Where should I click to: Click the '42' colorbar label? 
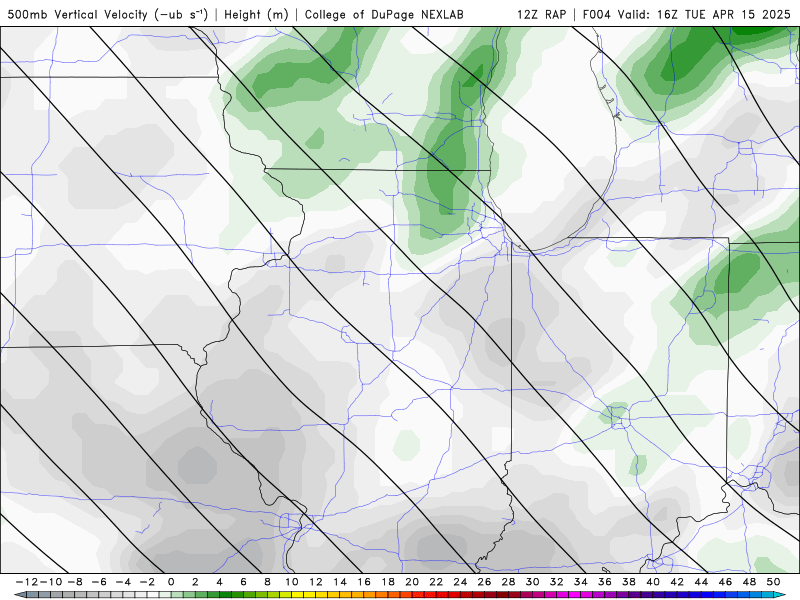tap(677, 582)
